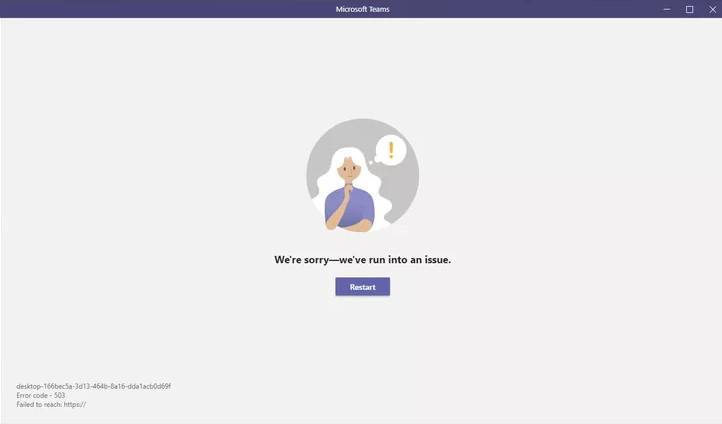
Task: Click the word "issue" in heading
Action: [437, 260]
